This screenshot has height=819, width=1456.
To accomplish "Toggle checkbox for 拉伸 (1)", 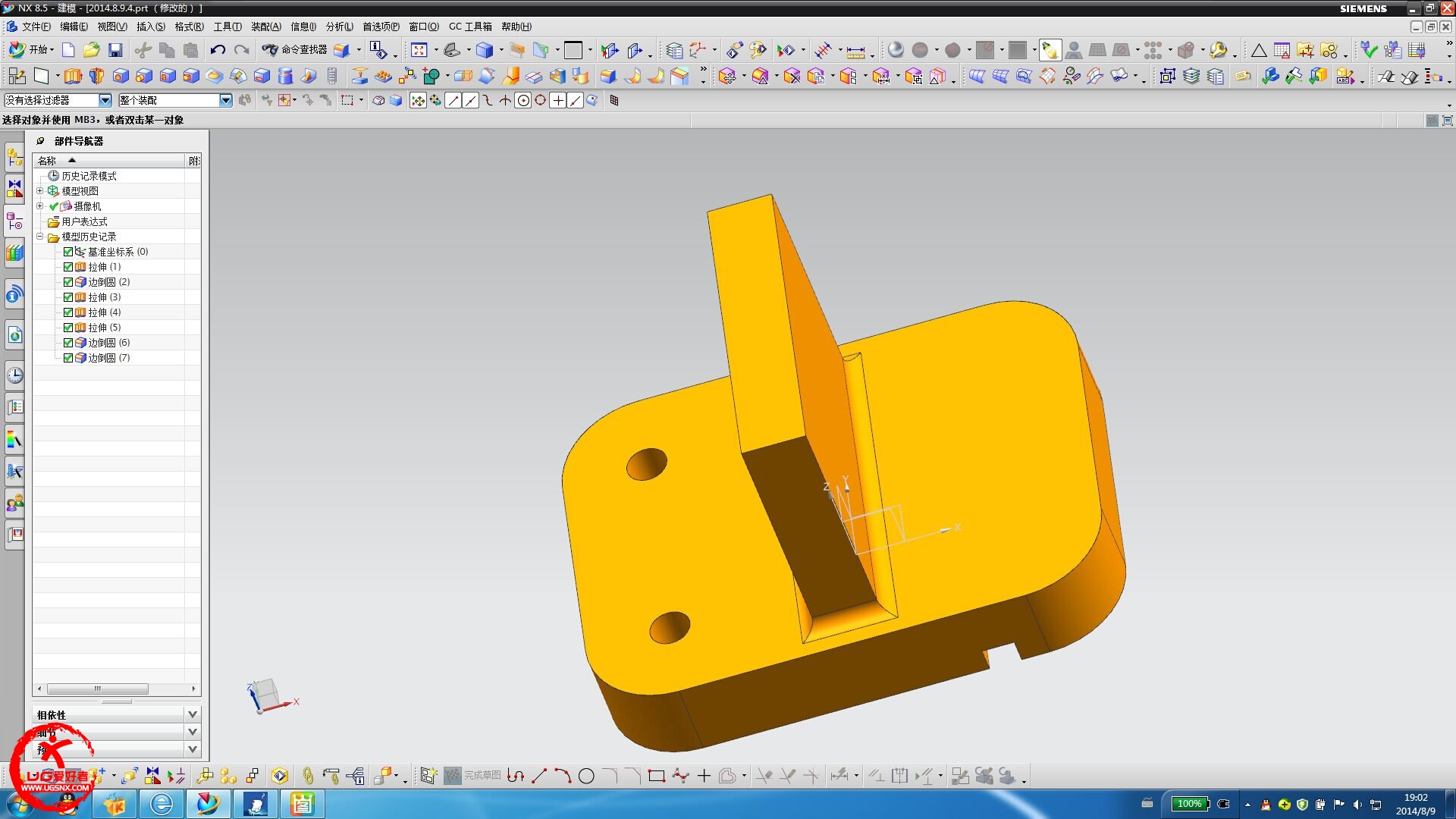I will [68, 267].
